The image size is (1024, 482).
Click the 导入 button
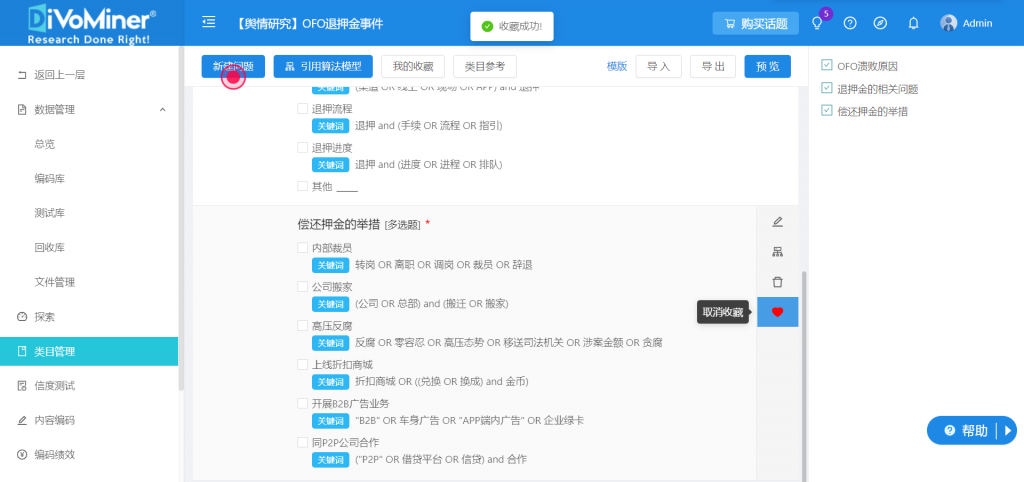tap(658, 66)
